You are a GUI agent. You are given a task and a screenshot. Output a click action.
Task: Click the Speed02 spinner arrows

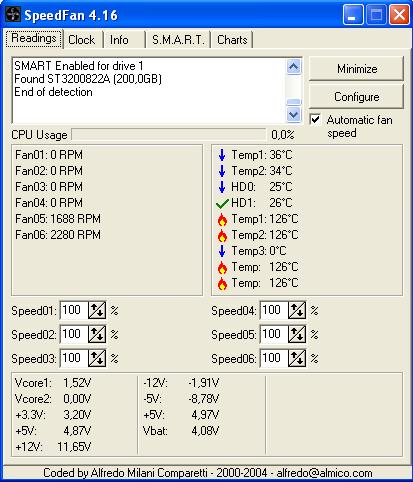pos(97,334)
